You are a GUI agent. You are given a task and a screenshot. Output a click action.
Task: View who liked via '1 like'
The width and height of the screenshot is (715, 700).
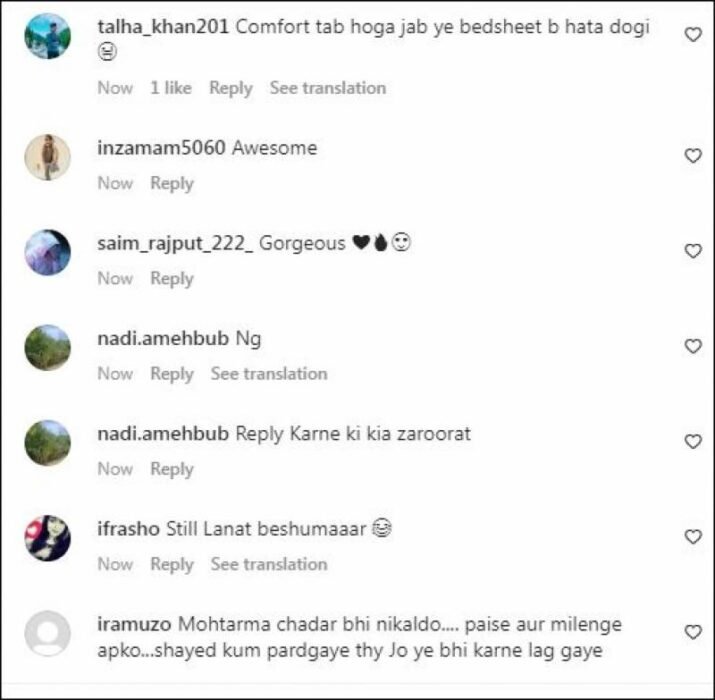pos(171,88)
